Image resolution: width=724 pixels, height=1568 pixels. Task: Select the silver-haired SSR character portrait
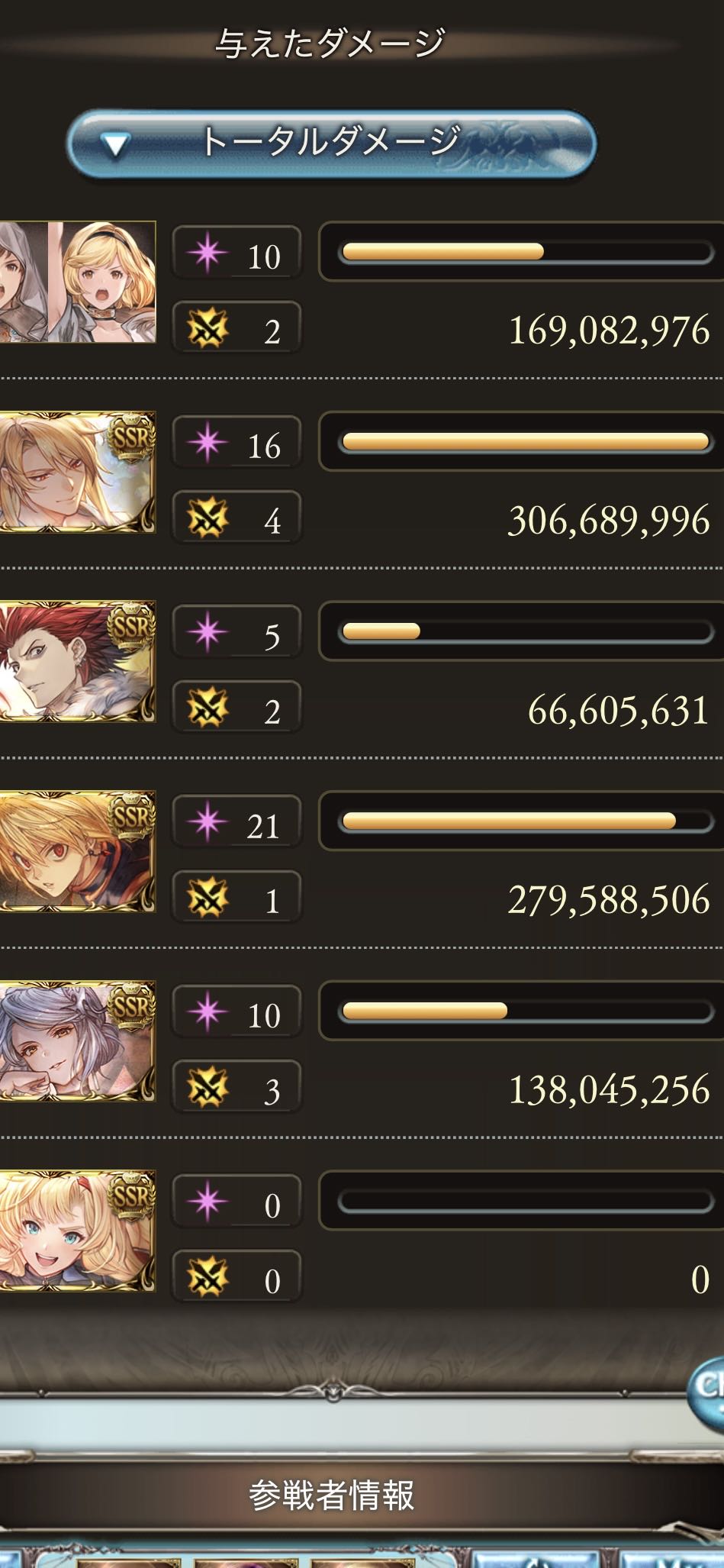[x=78, y=1040]
